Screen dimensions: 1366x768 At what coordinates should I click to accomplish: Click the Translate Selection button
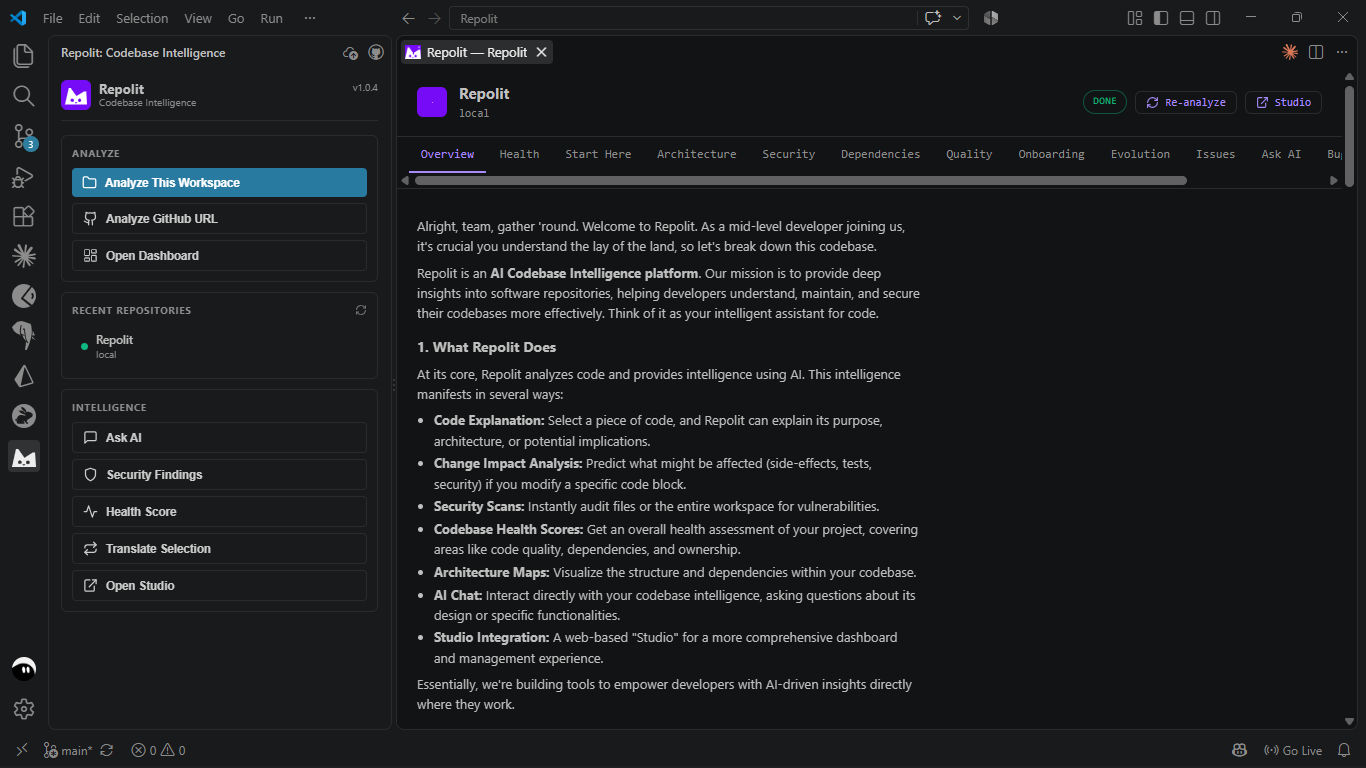(x=219, y=549)
